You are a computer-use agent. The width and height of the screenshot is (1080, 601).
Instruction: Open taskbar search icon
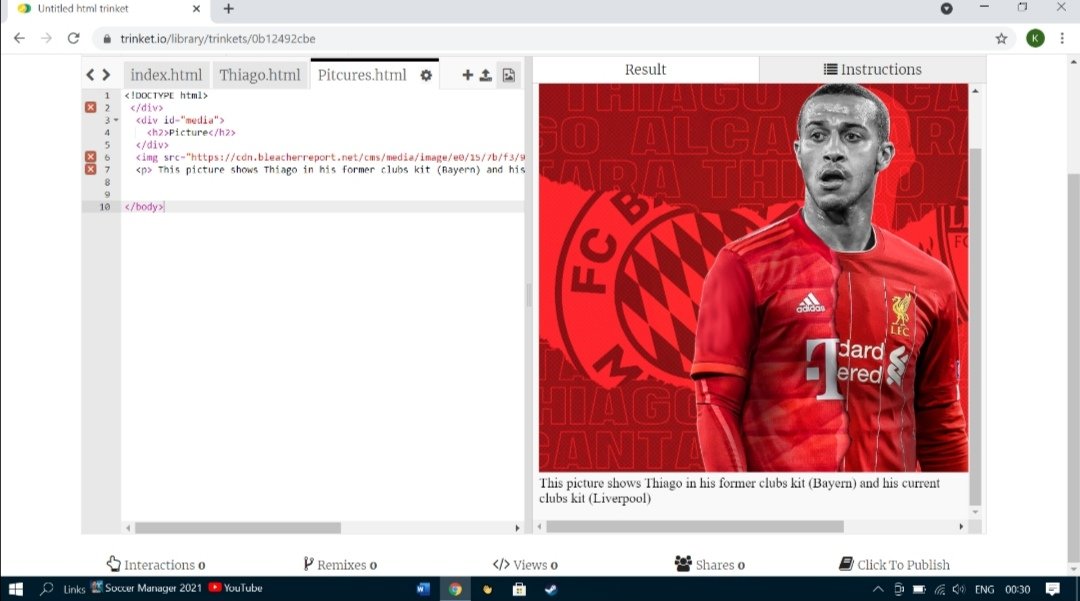click(x=47, y=589)
